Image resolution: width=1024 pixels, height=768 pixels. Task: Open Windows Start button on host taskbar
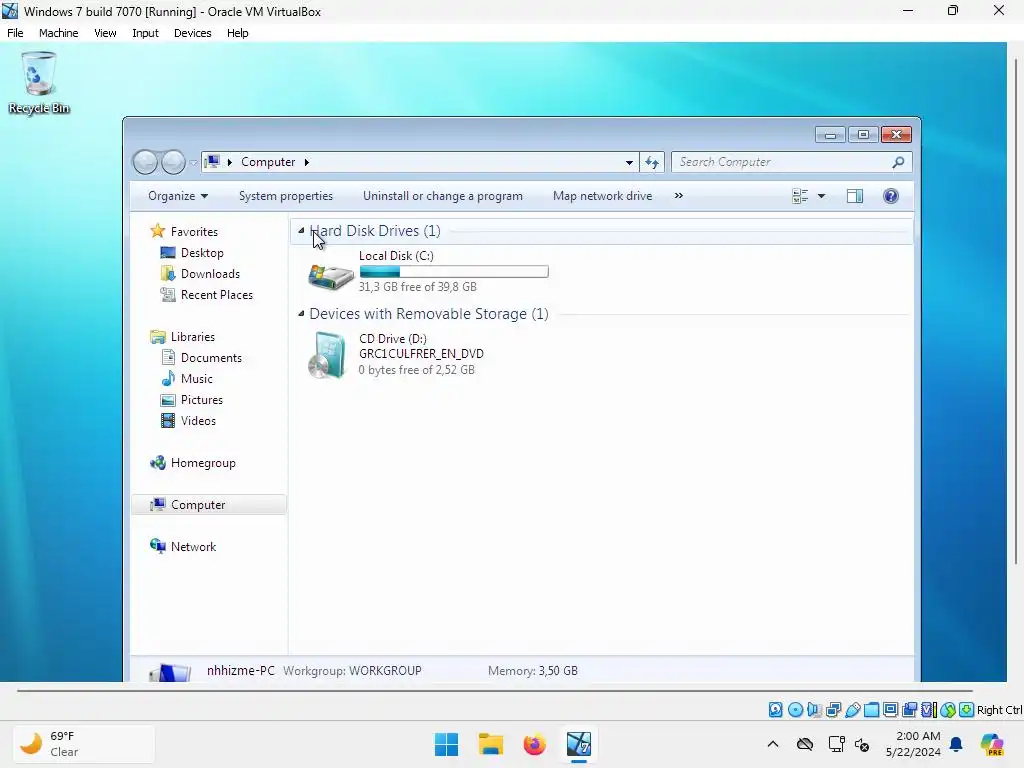(x=447, y=744)
